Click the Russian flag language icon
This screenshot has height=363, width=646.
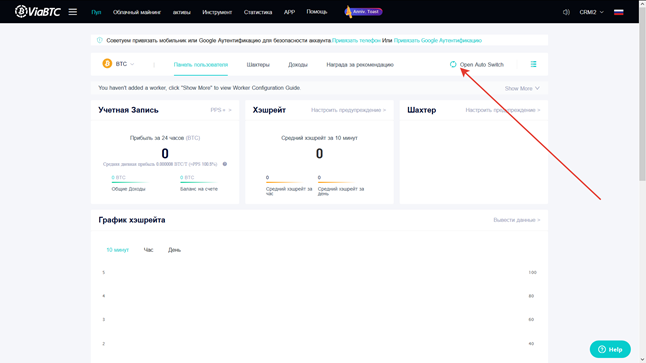click(x=618, y=12)
